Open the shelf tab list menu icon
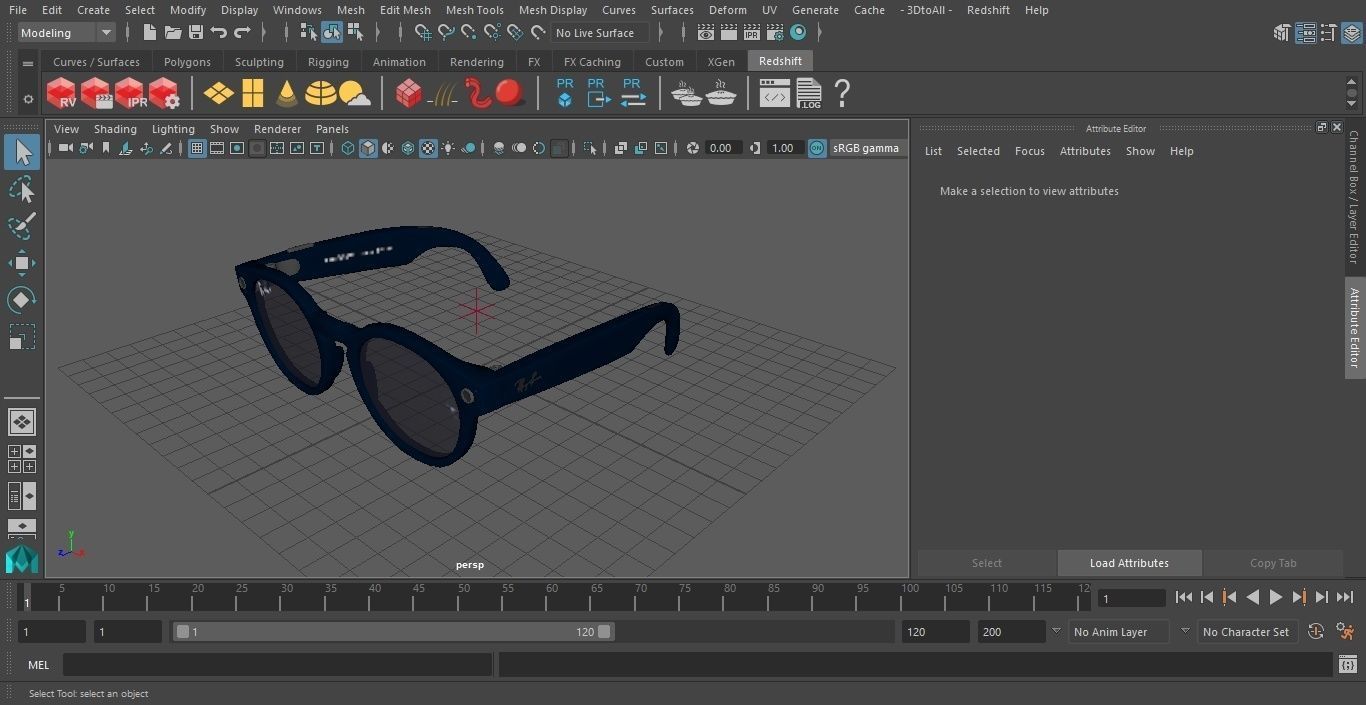The width and height of the screenshot is (1366, 705). 27,63
